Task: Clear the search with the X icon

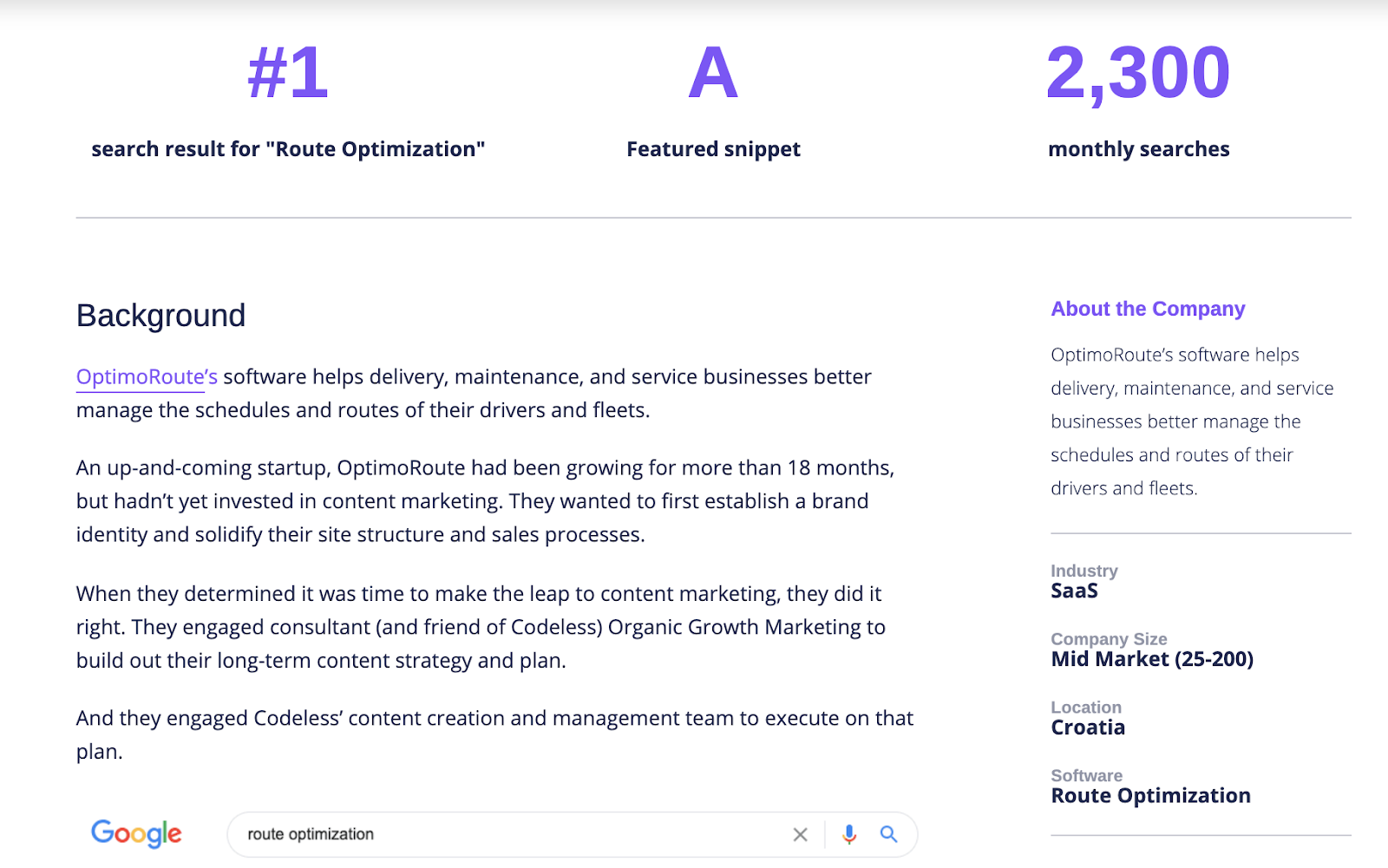Action: (x=800, y=834)
